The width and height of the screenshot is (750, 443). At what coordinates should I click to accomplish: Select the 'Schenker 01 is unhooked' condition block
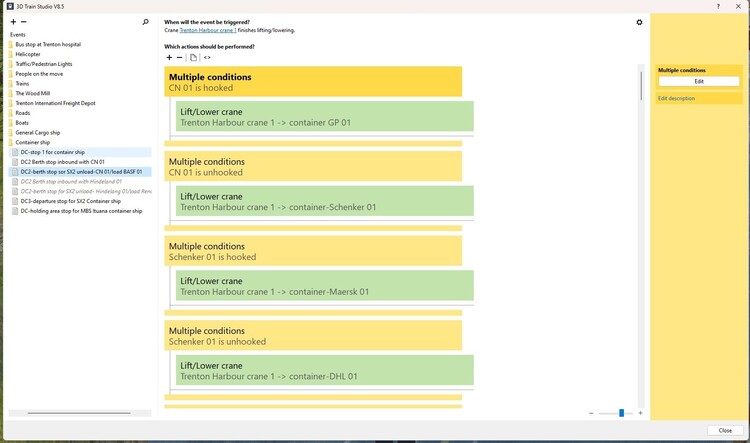click(313, 336)
